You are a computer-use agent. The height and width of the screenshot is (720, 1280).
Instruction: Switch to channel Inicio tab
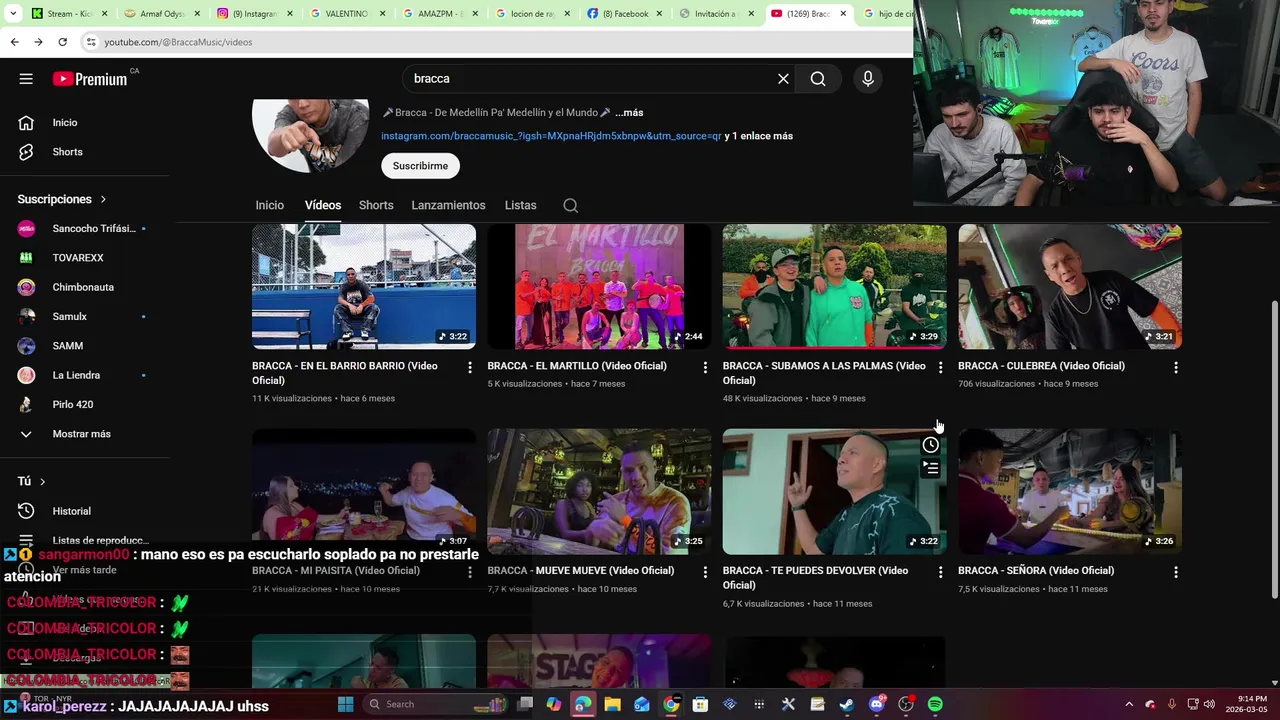(x=269, y=205)
